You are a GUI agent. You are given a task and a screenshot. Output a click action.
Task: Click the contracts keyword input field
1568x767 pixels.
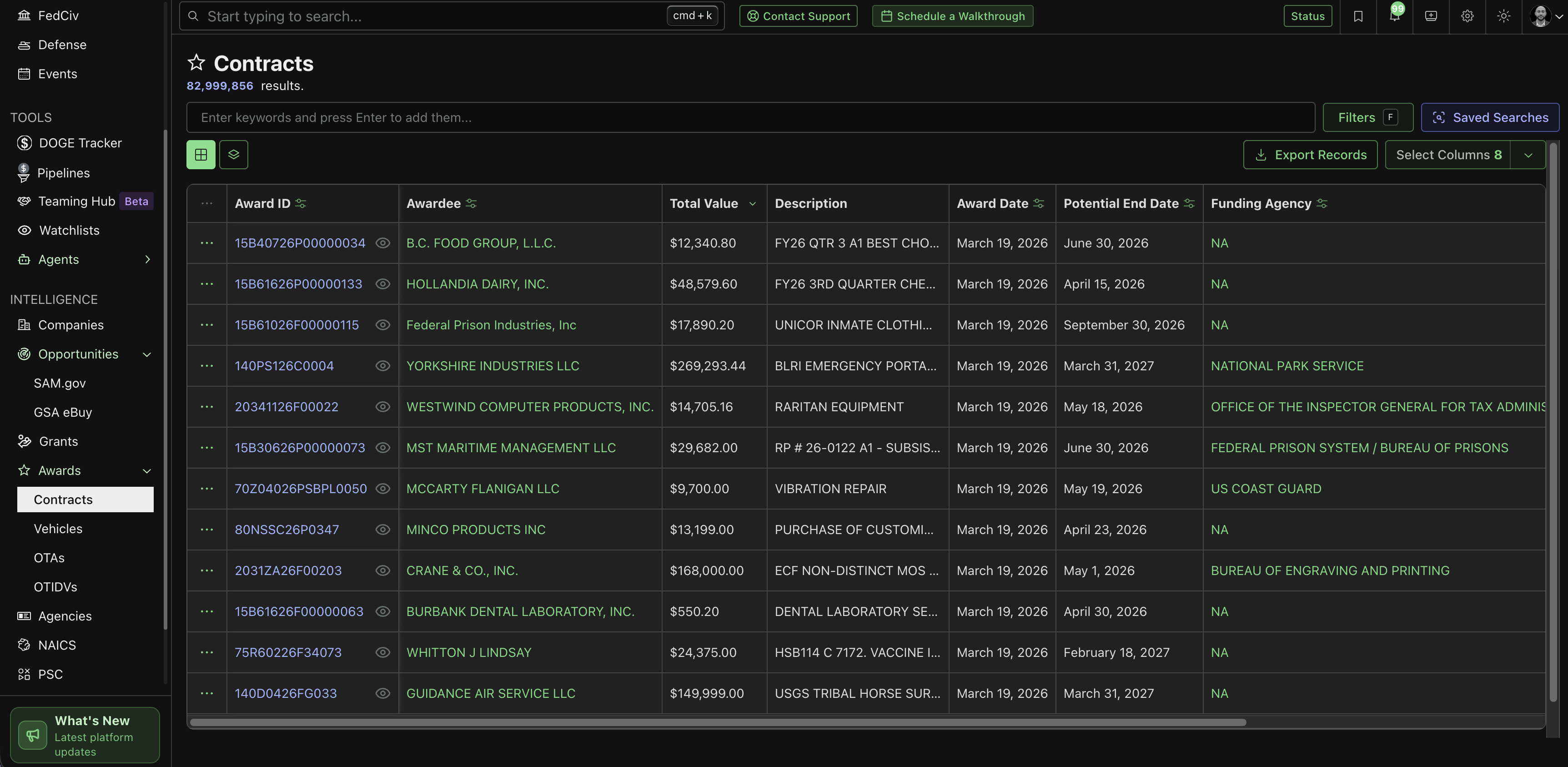(750, 117)
